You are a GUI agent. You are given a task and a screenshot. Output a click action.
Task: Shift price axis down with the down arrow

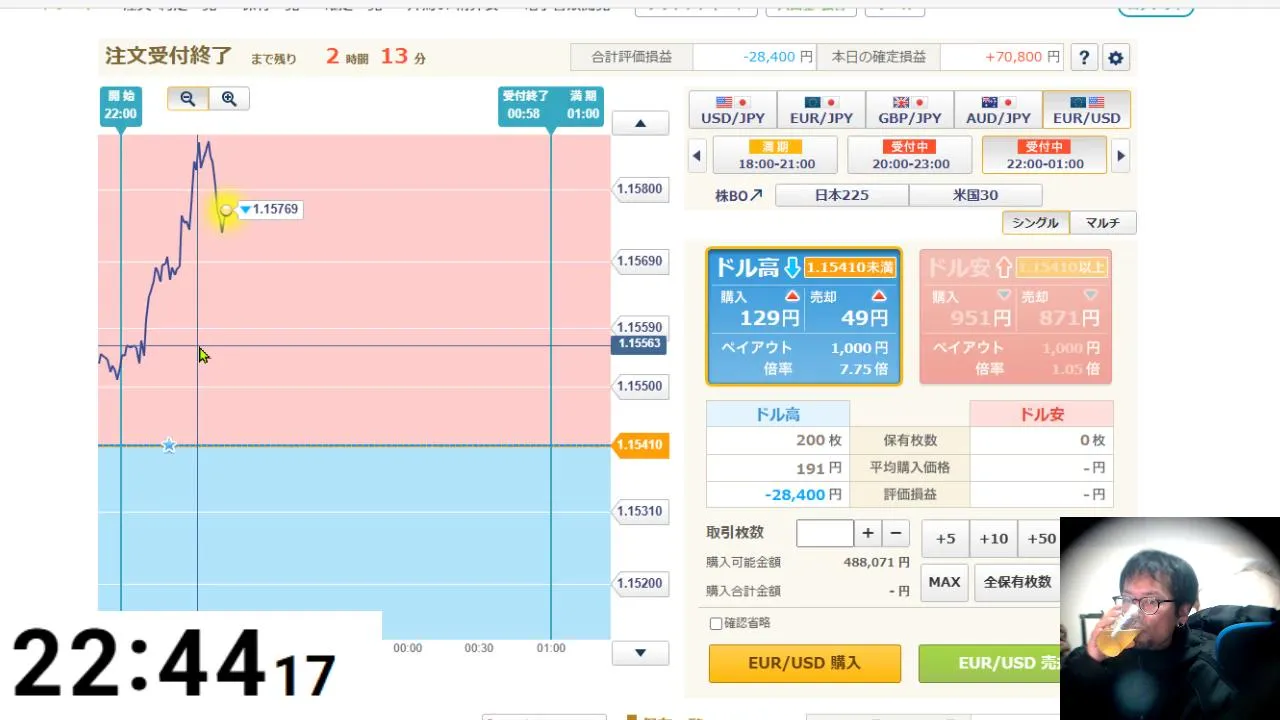tap(640, 654)
